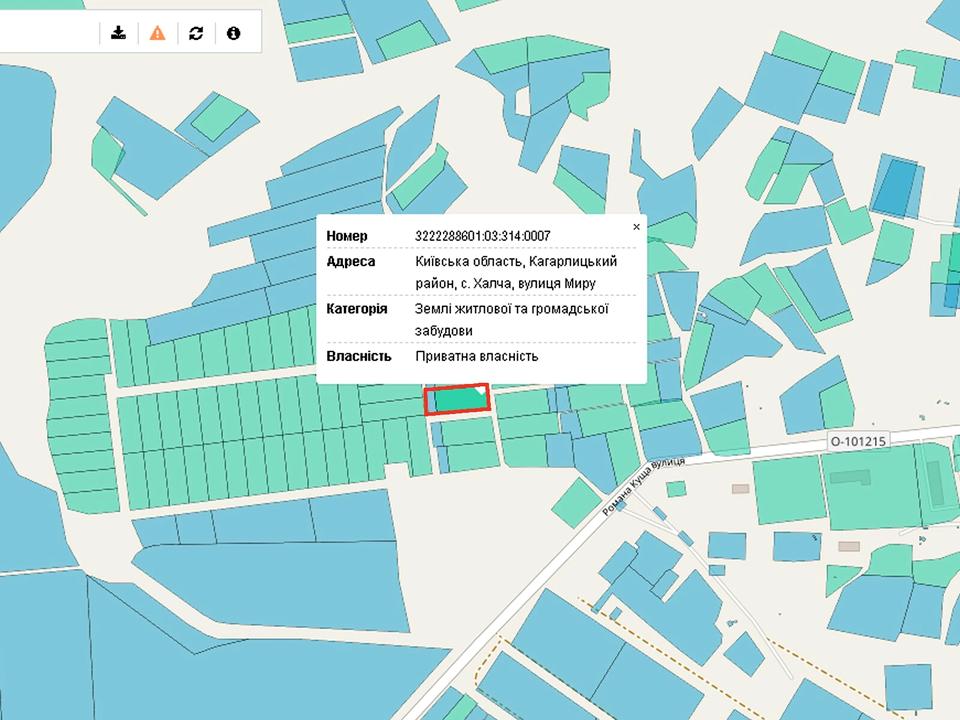Click the Адреса field label in popup
Image resolution: width=960 pixels, height=720 pixels.
click(351, 261)
